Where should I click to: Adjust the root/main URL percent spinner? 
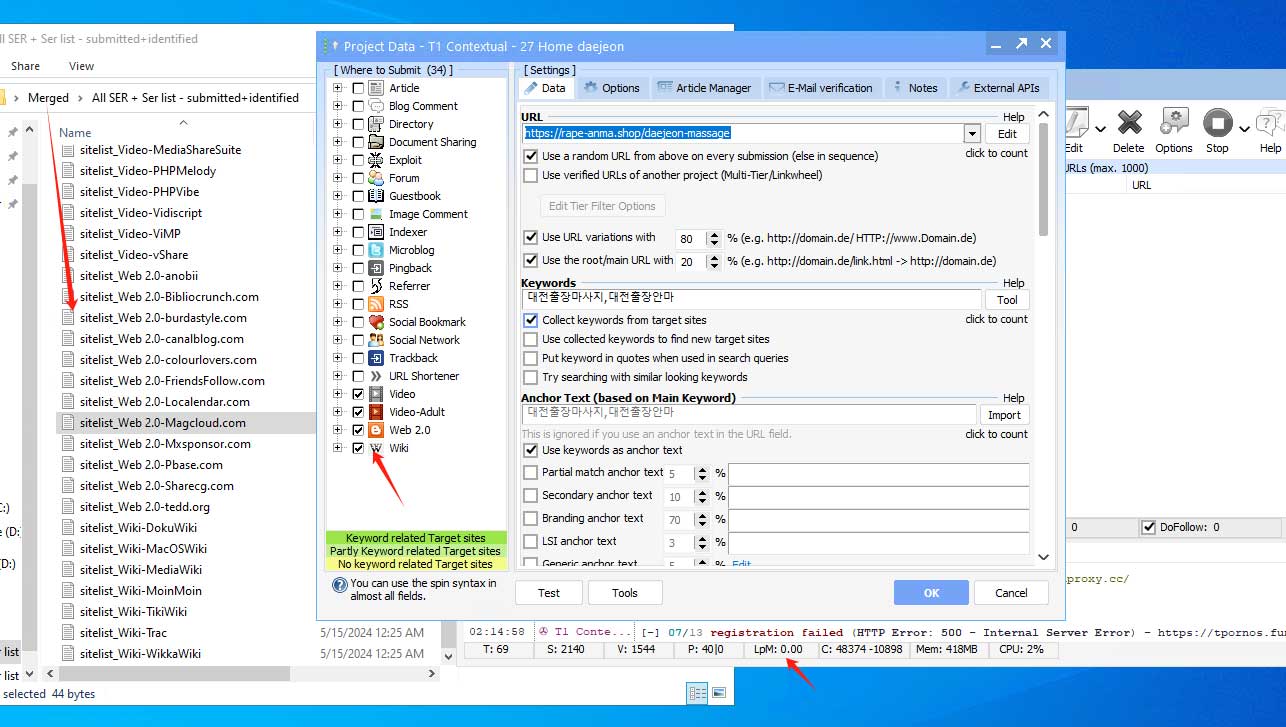[713, 262]
